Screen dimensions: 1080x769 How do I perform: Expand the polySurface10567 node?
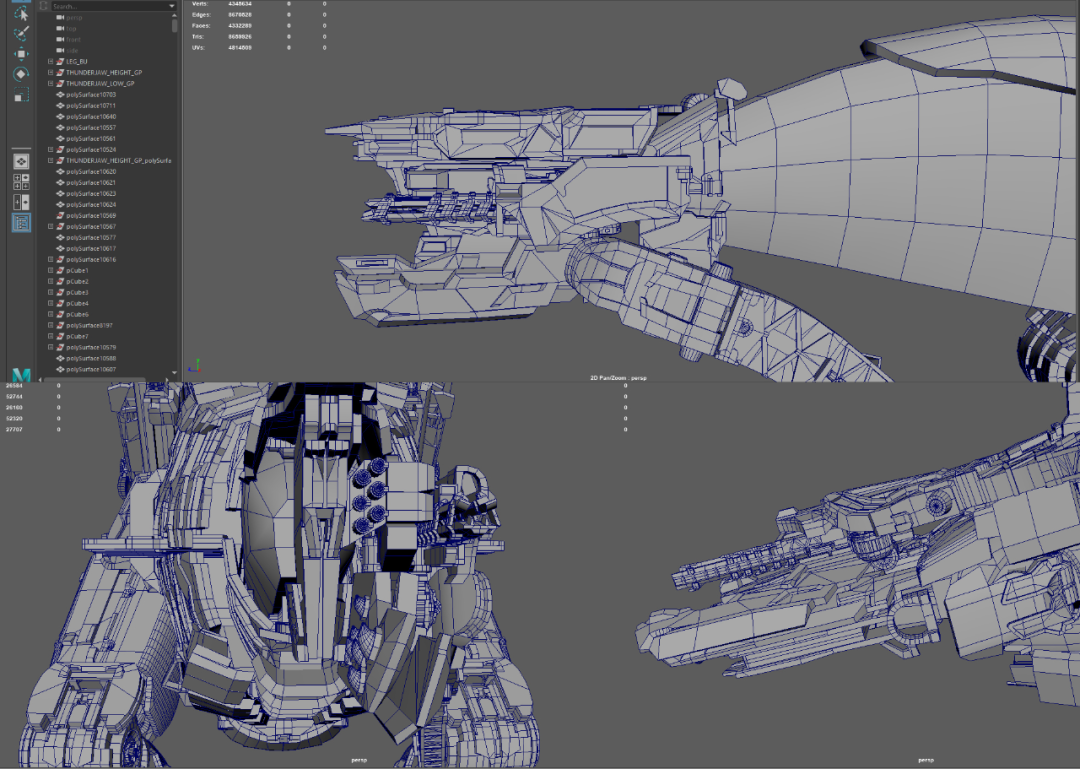50,227
